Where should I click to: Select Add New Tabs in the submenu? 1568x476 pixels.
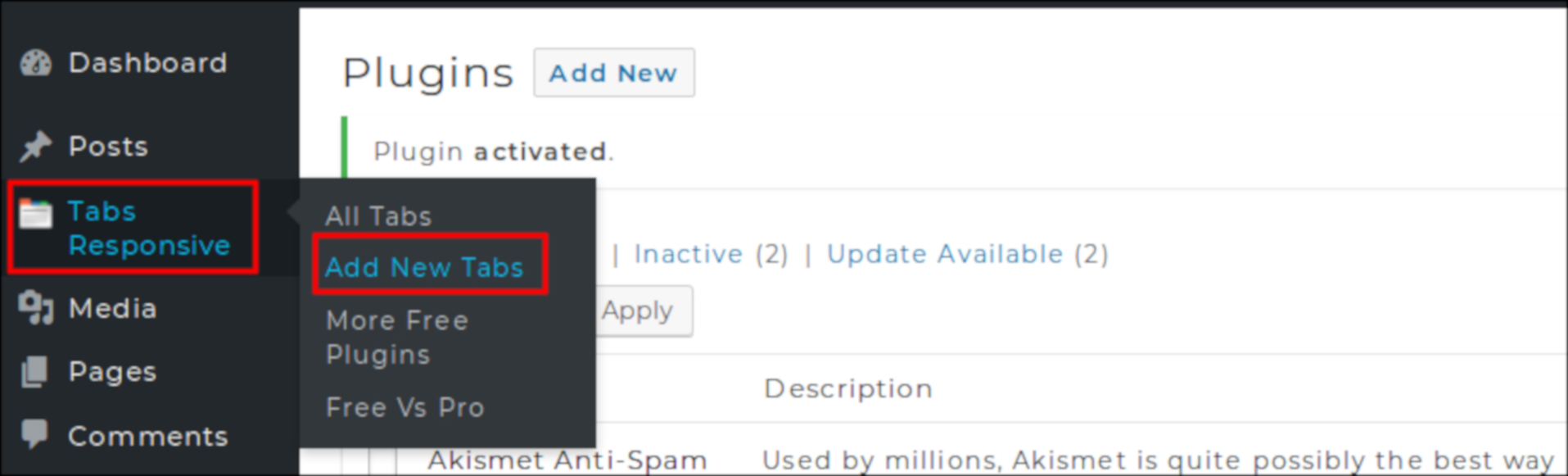pos(424,267)
